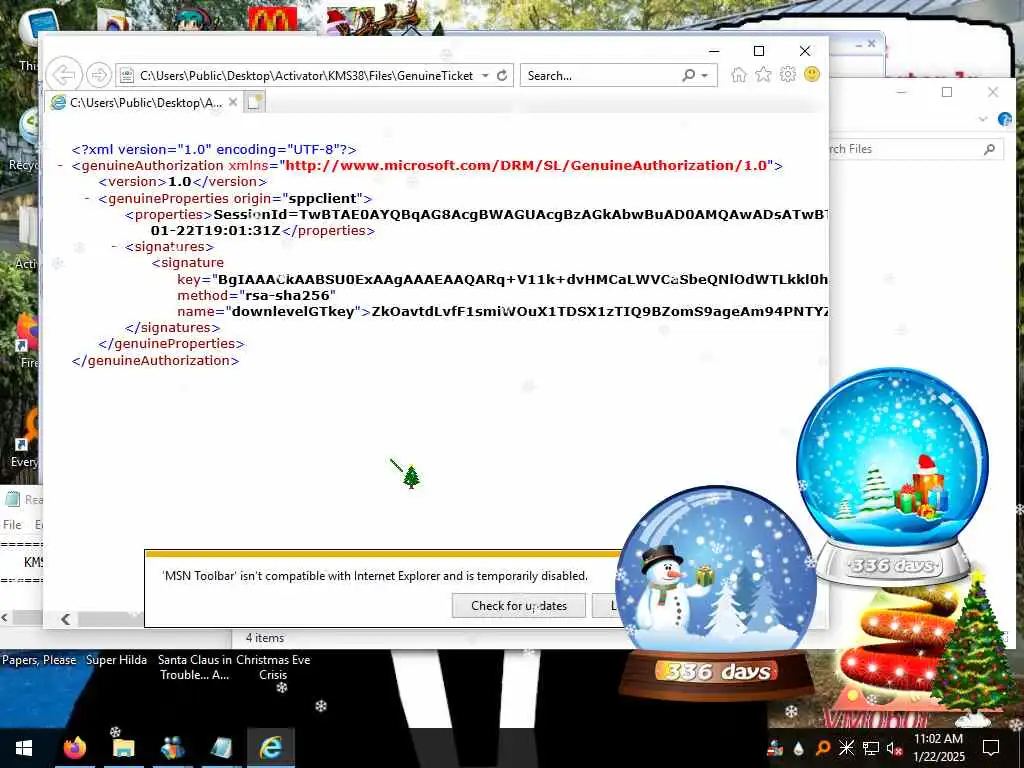Open the Papers, Please desktop shortcut
The image size is (1024, 768).
coord(39,660)
